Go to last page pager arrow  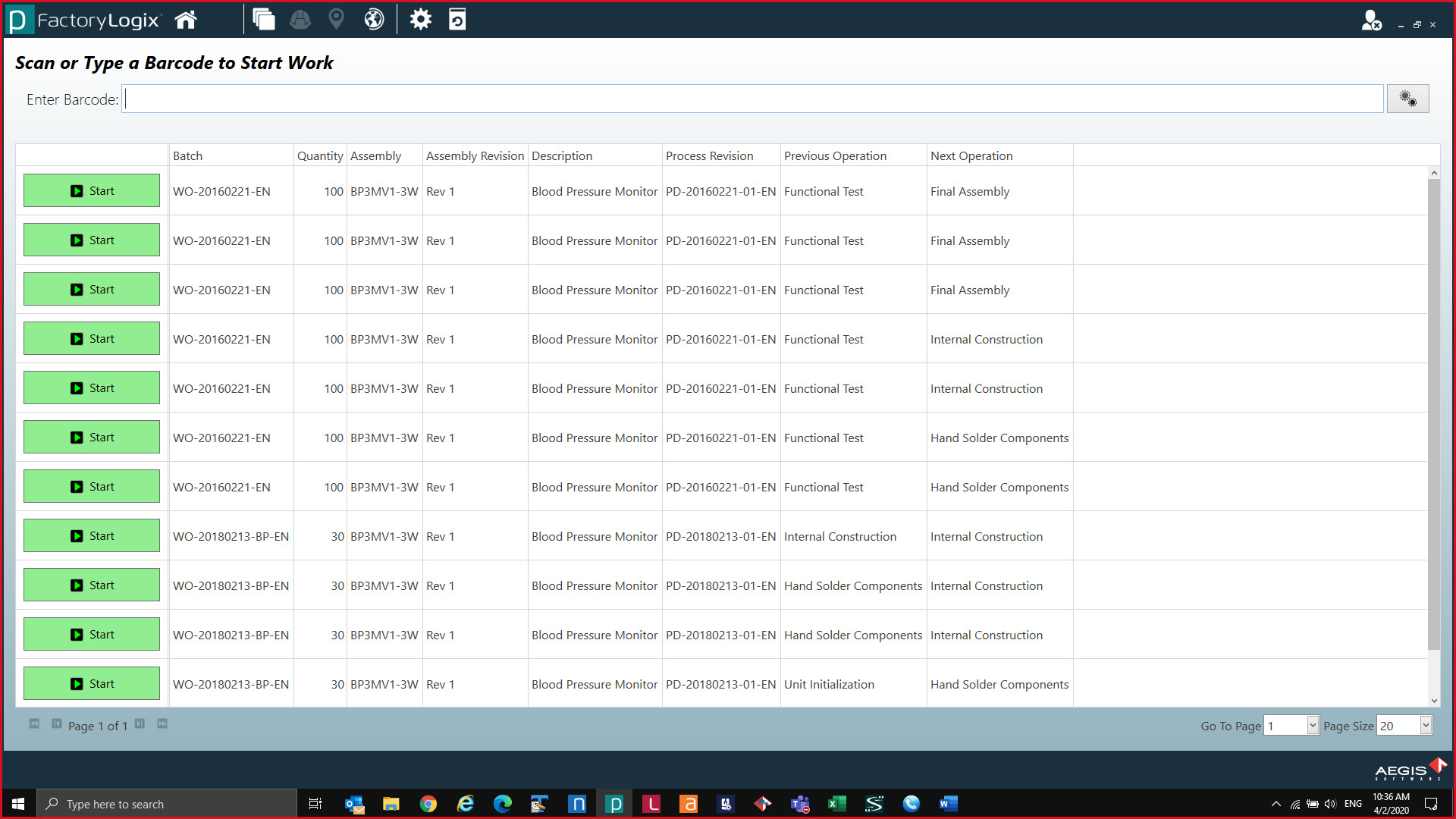(x=162, y=724)
